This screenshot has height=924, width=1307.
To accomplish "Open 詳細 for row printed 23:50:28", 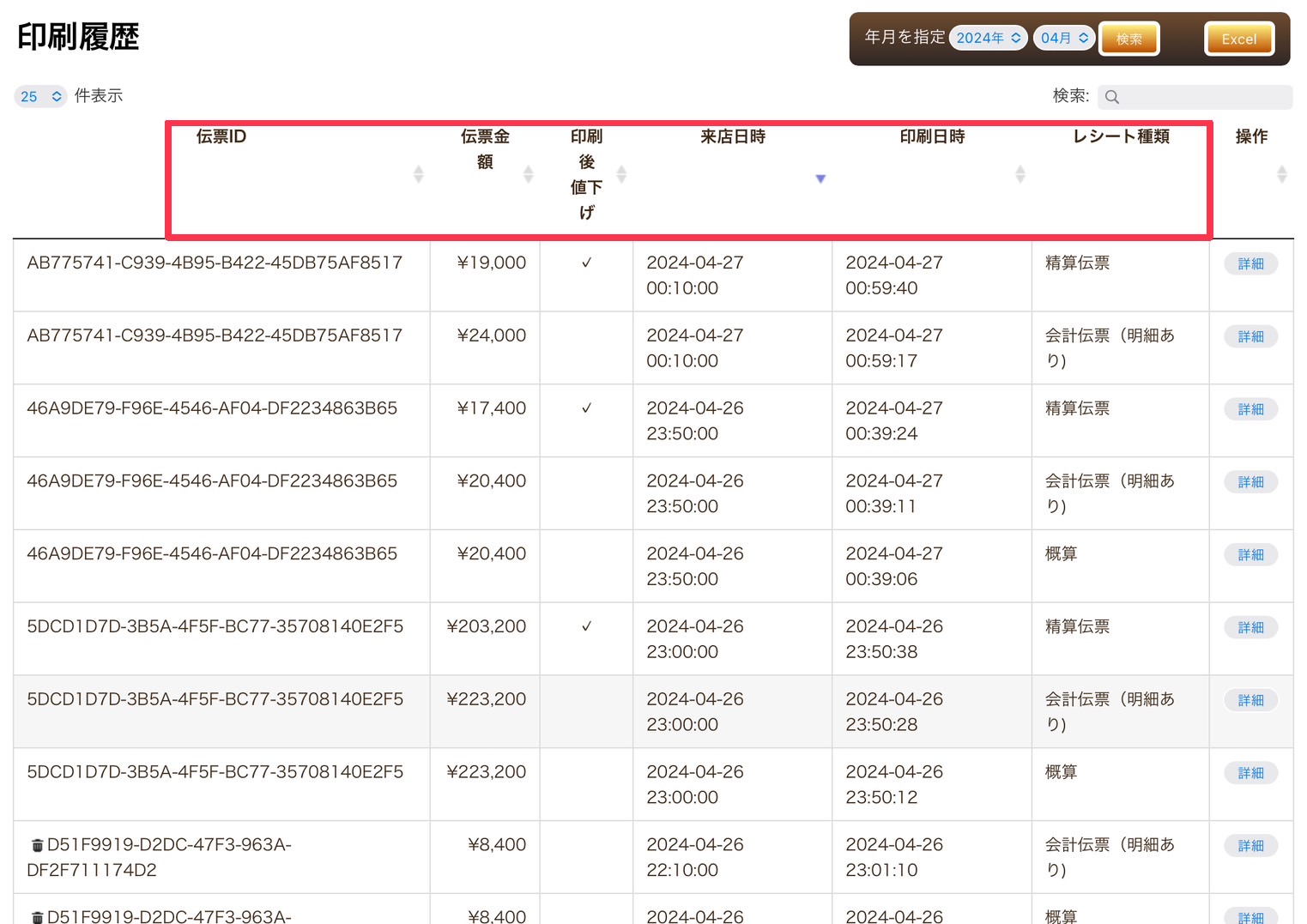I will coord(1250,700).
